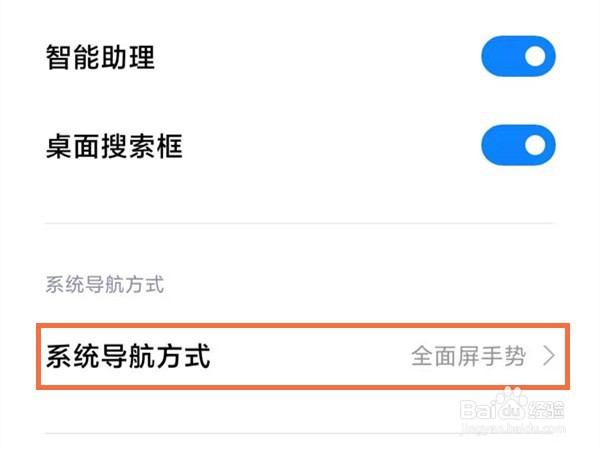600x450 pixels.
Task: Tap the 智能助理 label text
Action: pos(100,57)
